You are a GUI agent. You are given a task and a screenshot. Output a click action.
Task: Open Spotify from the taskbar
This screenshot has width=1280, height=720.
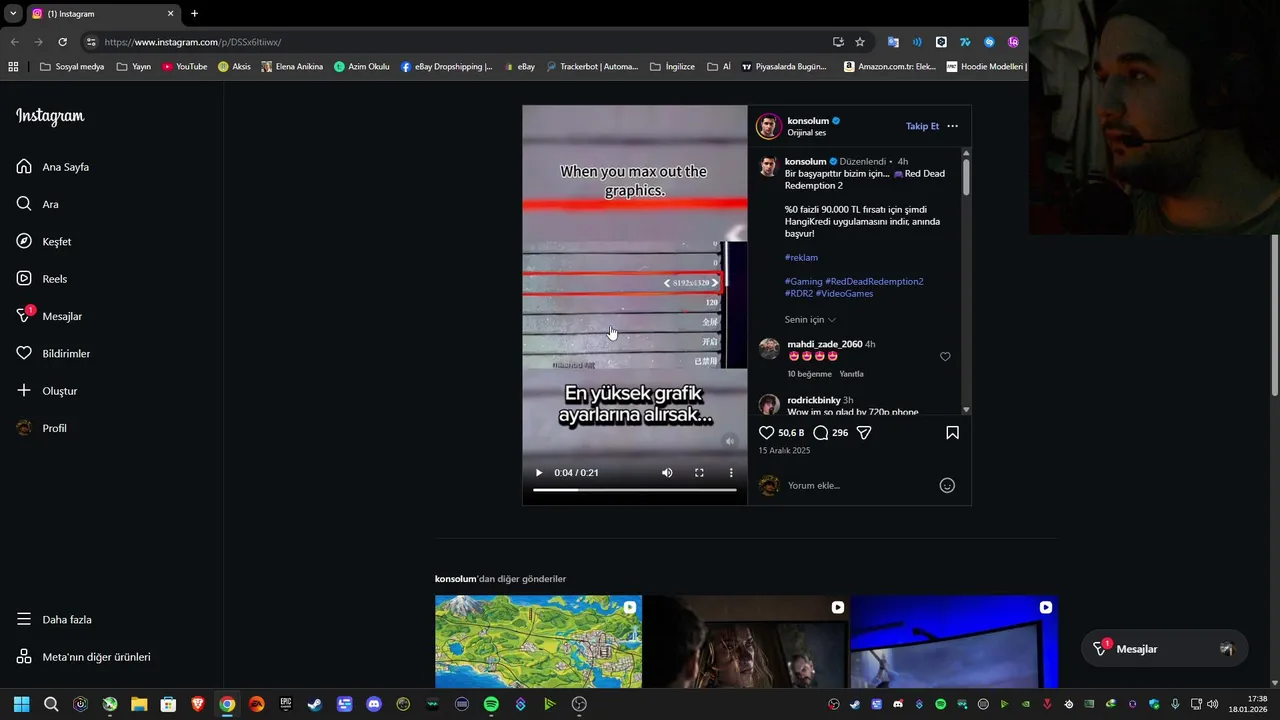click(491, 704)
